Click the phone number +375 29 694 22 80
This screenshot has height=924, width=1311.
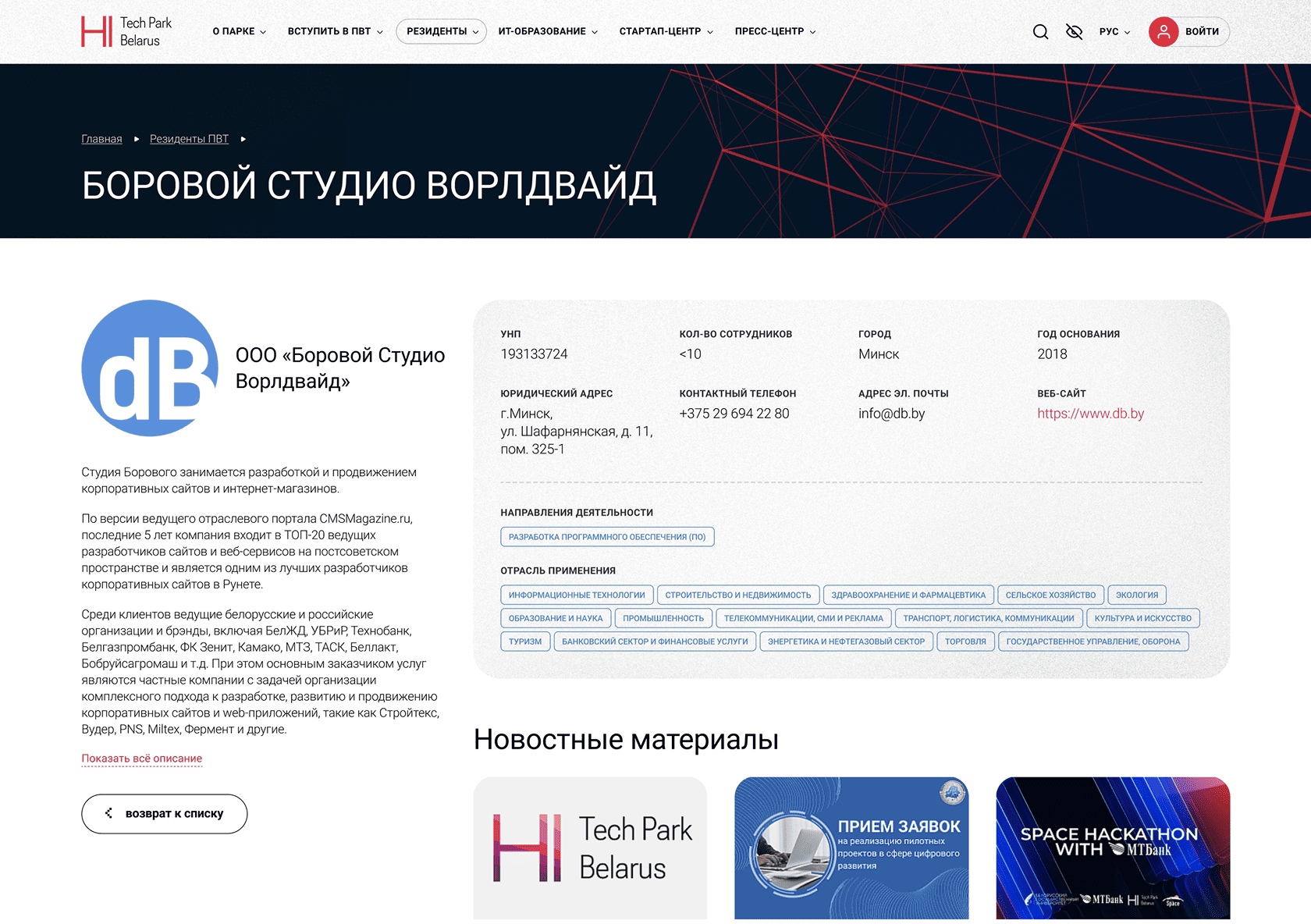click(734, 414)
